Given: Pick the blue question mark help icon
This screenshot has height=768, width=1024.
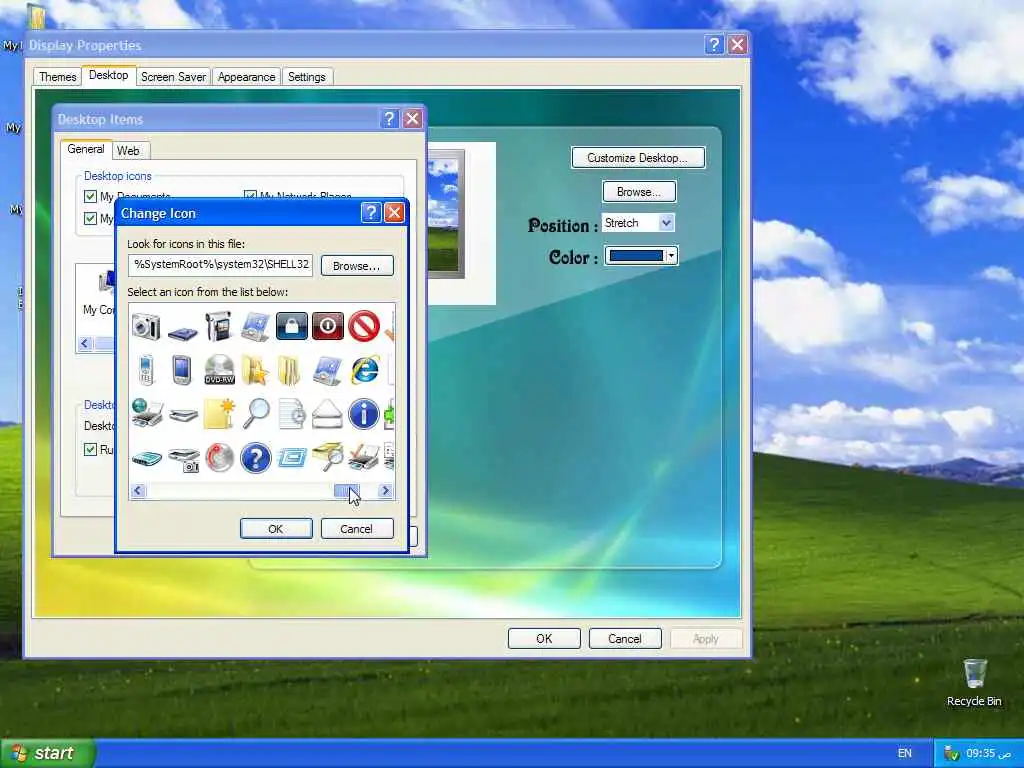Looking at the screenshot, I should [255, 457].
